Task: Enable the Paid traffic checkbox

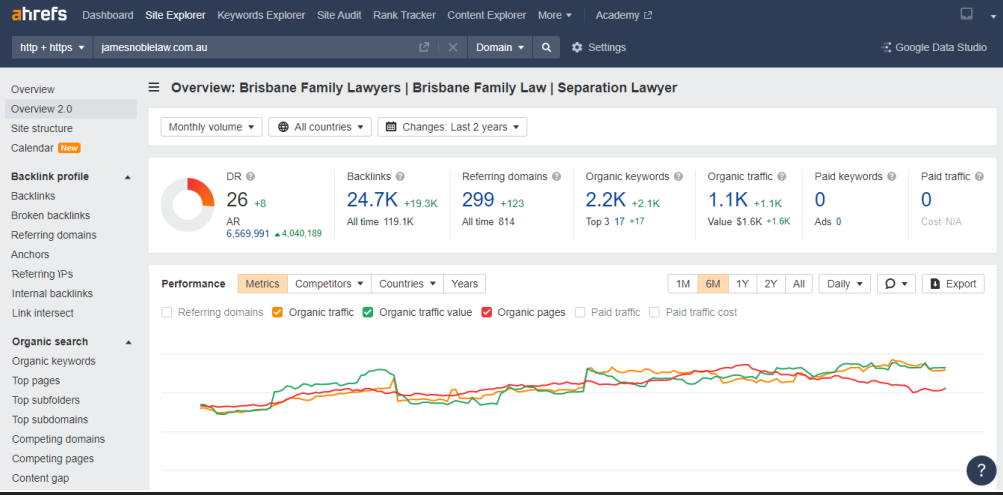Action: pos(580,313)
